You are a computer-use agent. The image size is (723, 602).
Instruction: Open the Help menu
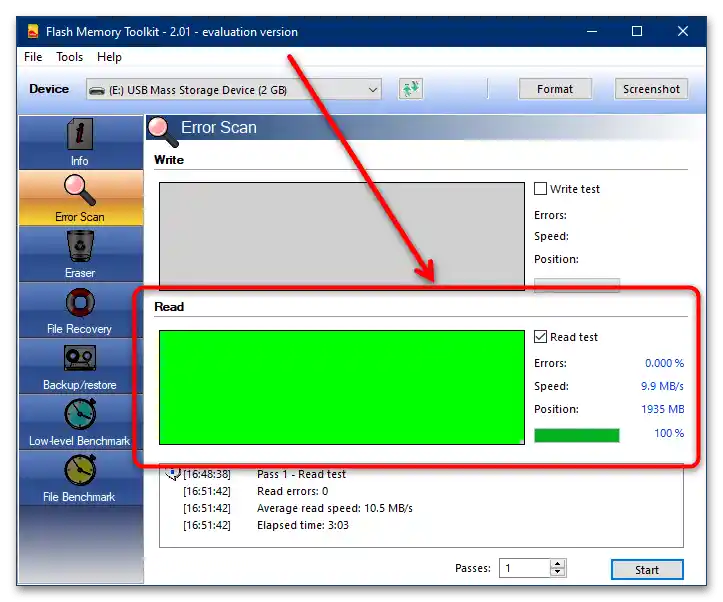coord(109,57)
